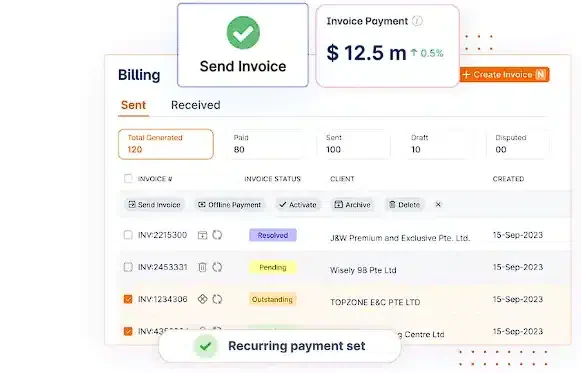Click the Archive action
The height and width of the screenshot is (373, 581).
352,204
